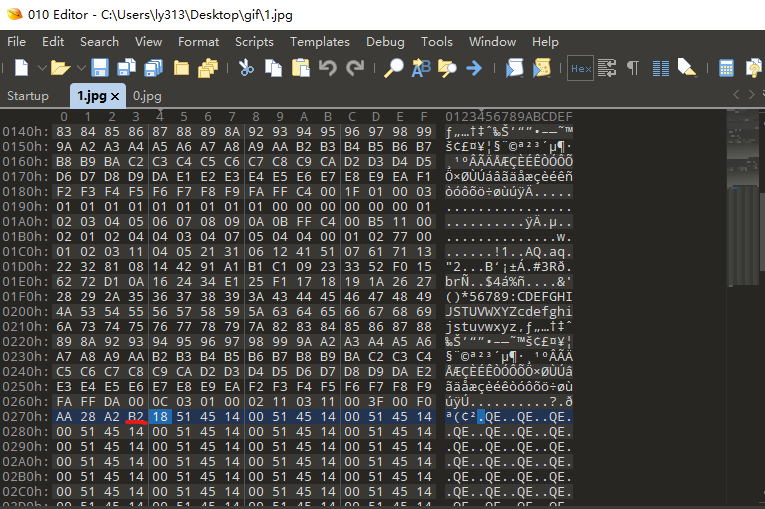Redo the last edit

point(355,67)
